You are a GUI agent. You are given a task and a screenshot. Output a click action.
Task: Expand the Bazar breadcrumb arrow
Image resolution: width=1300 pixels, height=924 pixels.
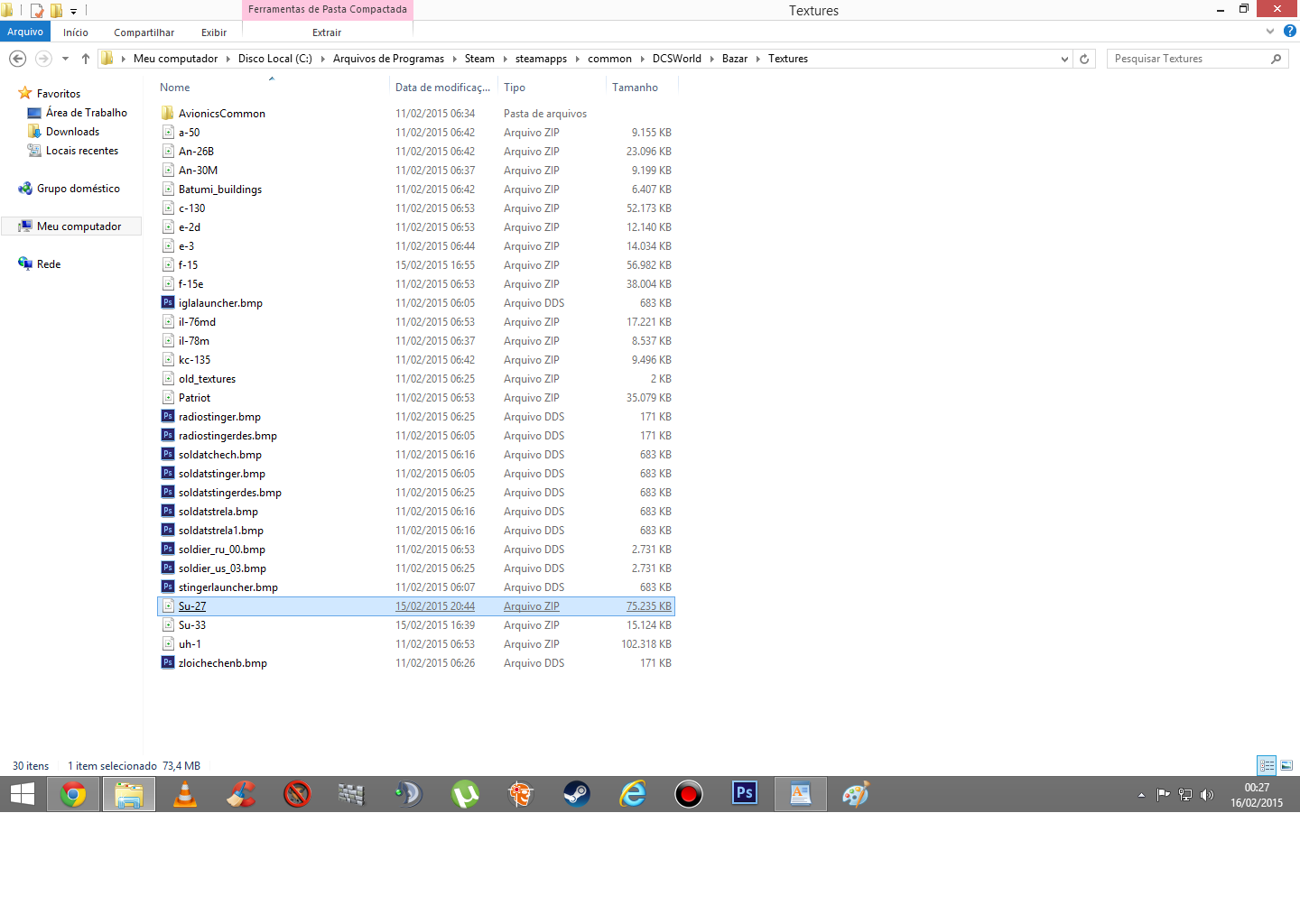pos(757,59)
